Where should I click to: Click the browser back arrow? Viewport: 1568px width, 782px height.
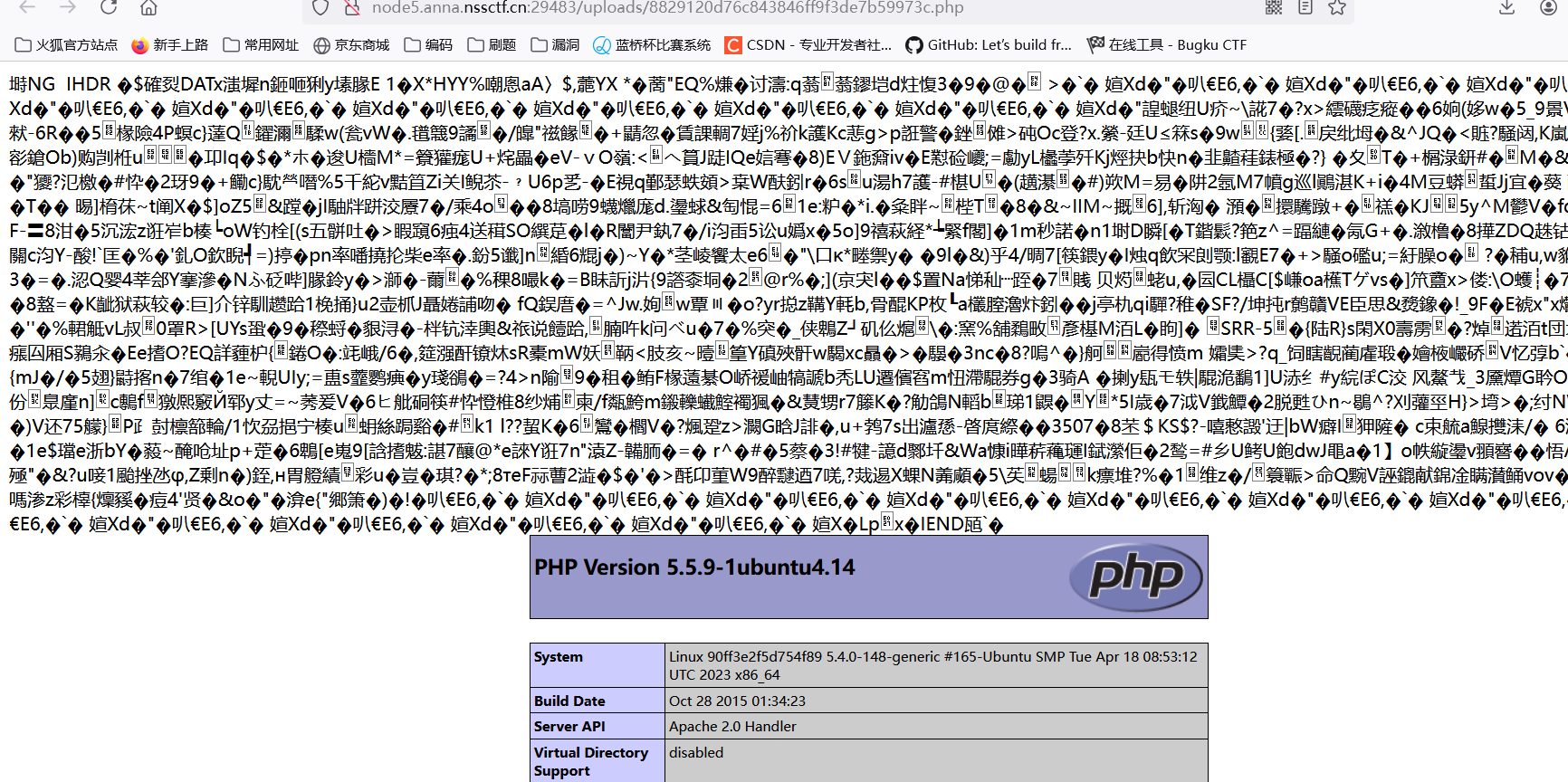pyautogui.click(x=27, y=7)
